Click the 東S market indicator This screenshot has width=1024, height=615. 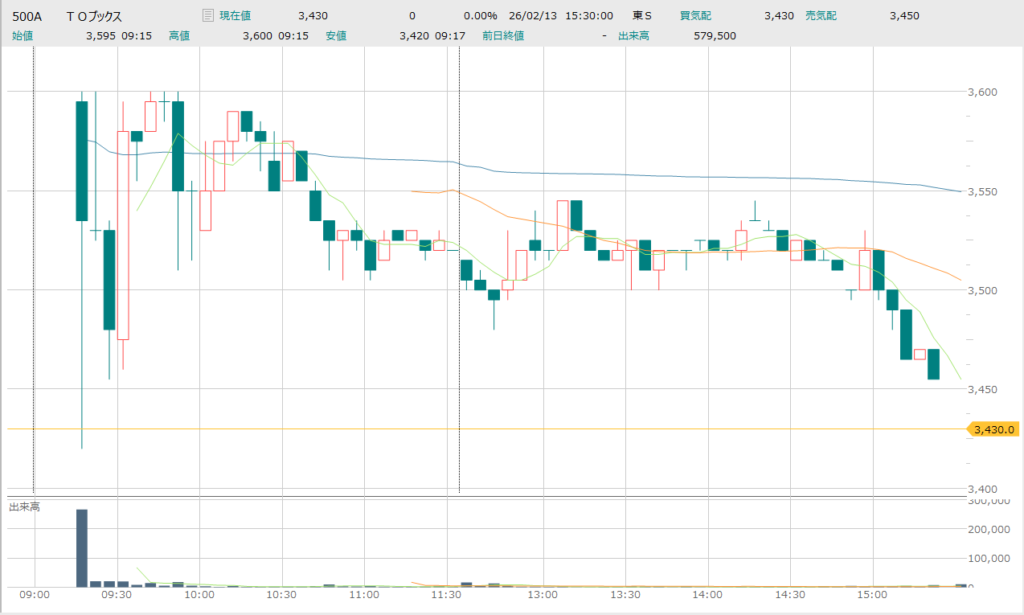(x=643, y=16)
